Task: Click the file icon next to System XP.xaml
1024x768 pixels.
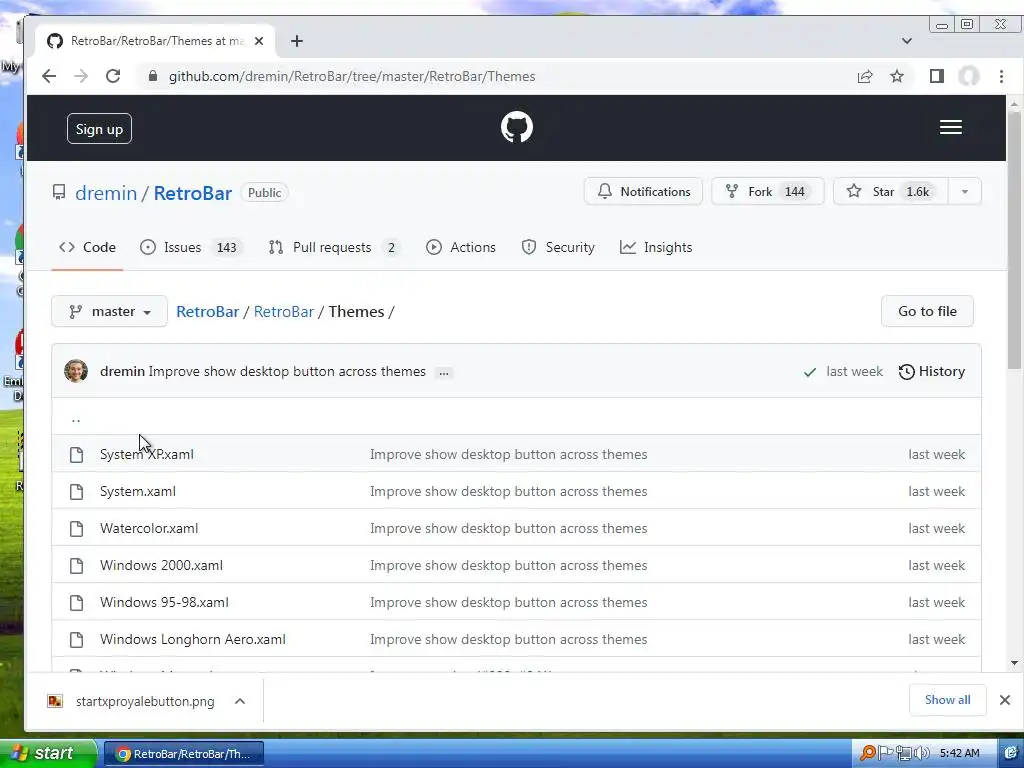Action: [x=76, y=455]
